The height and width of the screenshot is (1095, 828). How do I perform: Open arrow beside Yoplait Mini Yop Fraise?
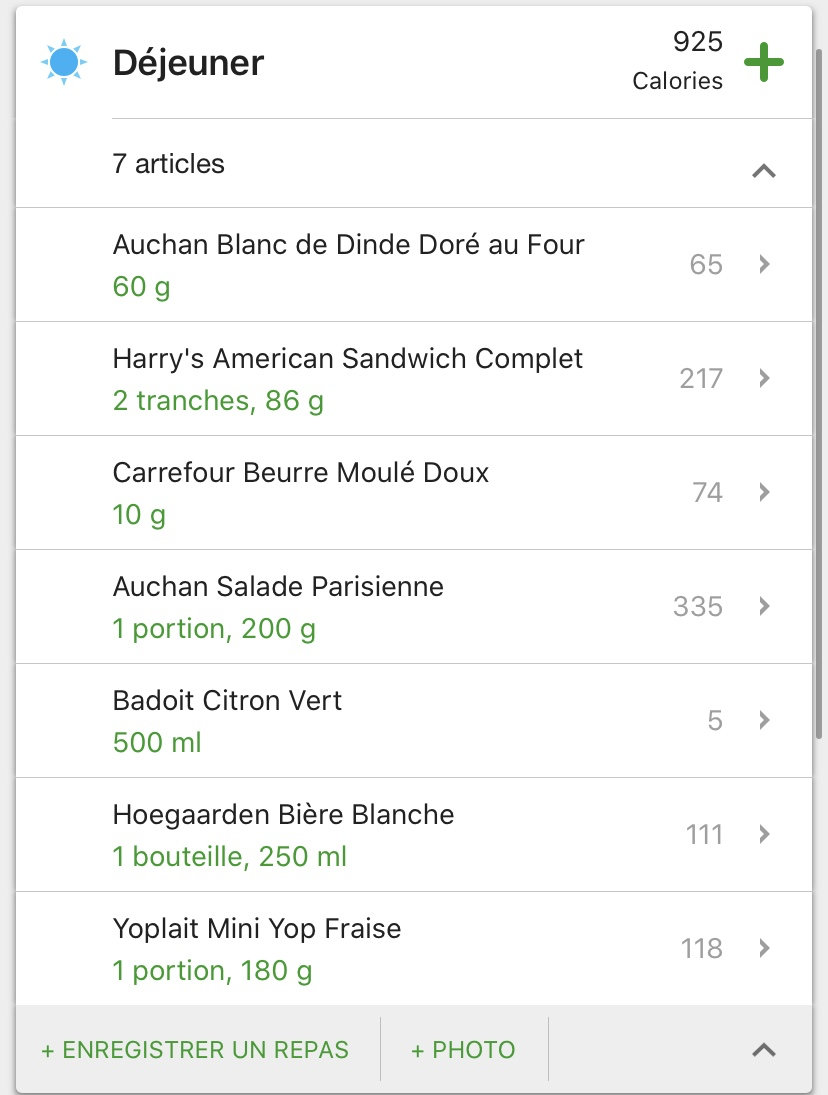tap(764, 948)
